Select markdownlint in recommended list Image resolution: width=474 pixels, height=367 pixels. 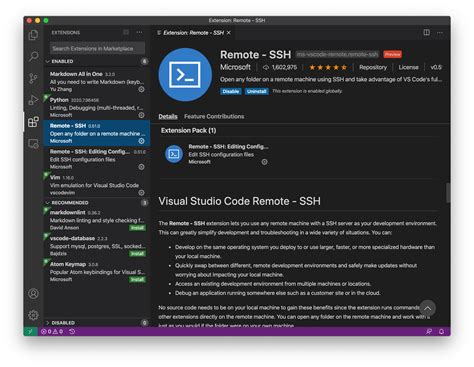coord(97,220)
